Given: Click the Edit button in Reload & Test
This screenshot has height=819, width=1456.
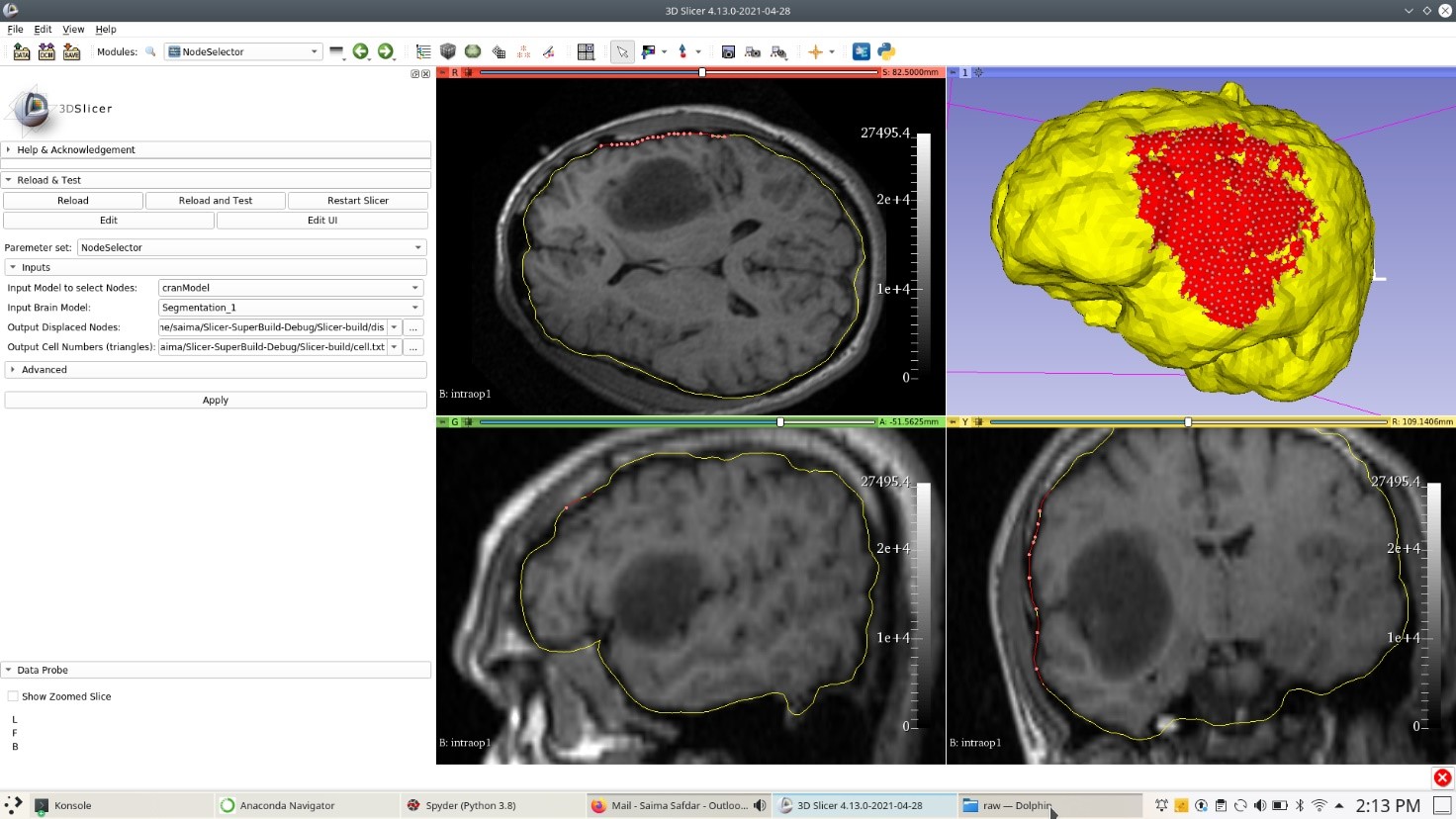Looking at the screenshot, I should tap(109, 221).
